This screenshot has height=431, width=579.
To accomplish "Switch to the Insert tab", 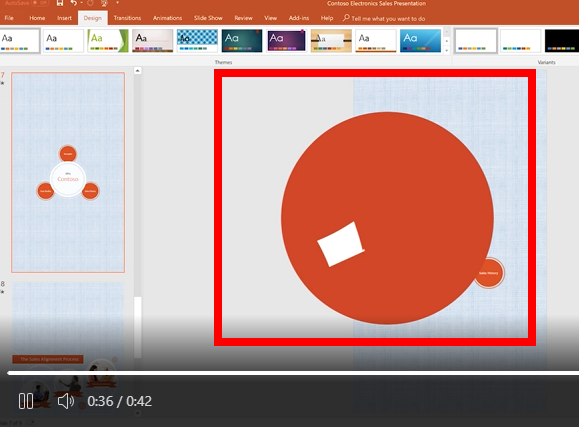I will tap(64, 18).
